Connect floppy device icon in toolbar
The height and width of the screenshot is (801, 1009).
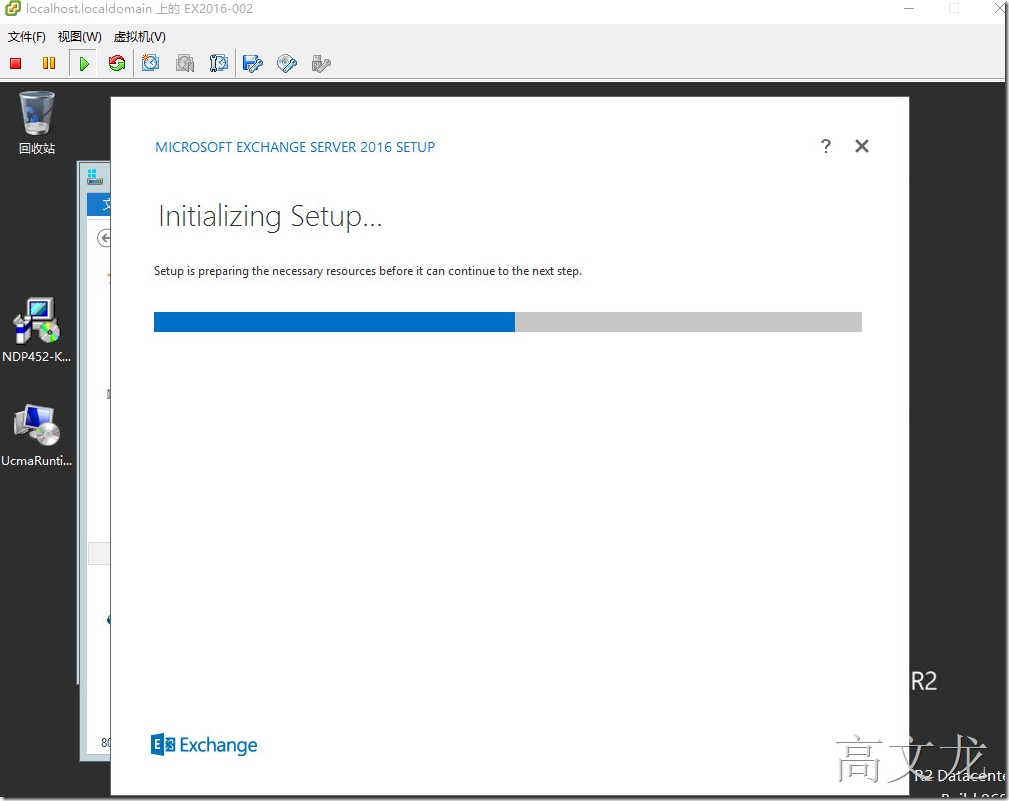pos(253,63)
